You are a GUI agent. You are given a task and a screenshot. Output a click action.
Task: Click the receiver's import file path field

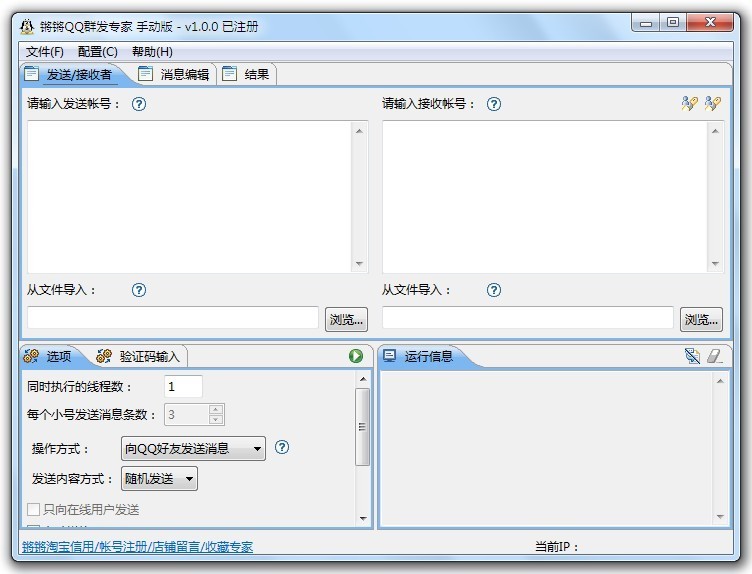click(x=528, y=318)
